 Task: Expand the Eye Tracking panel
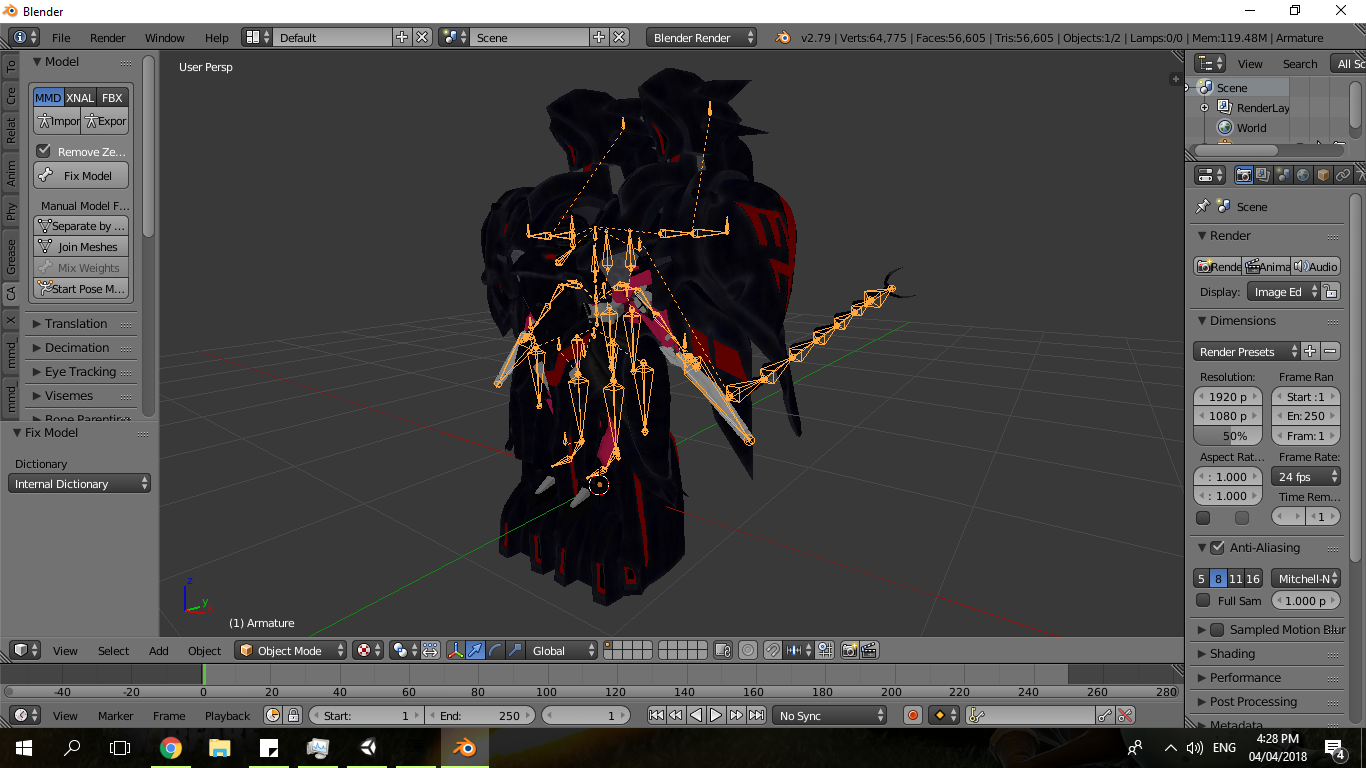coord(80,371)
